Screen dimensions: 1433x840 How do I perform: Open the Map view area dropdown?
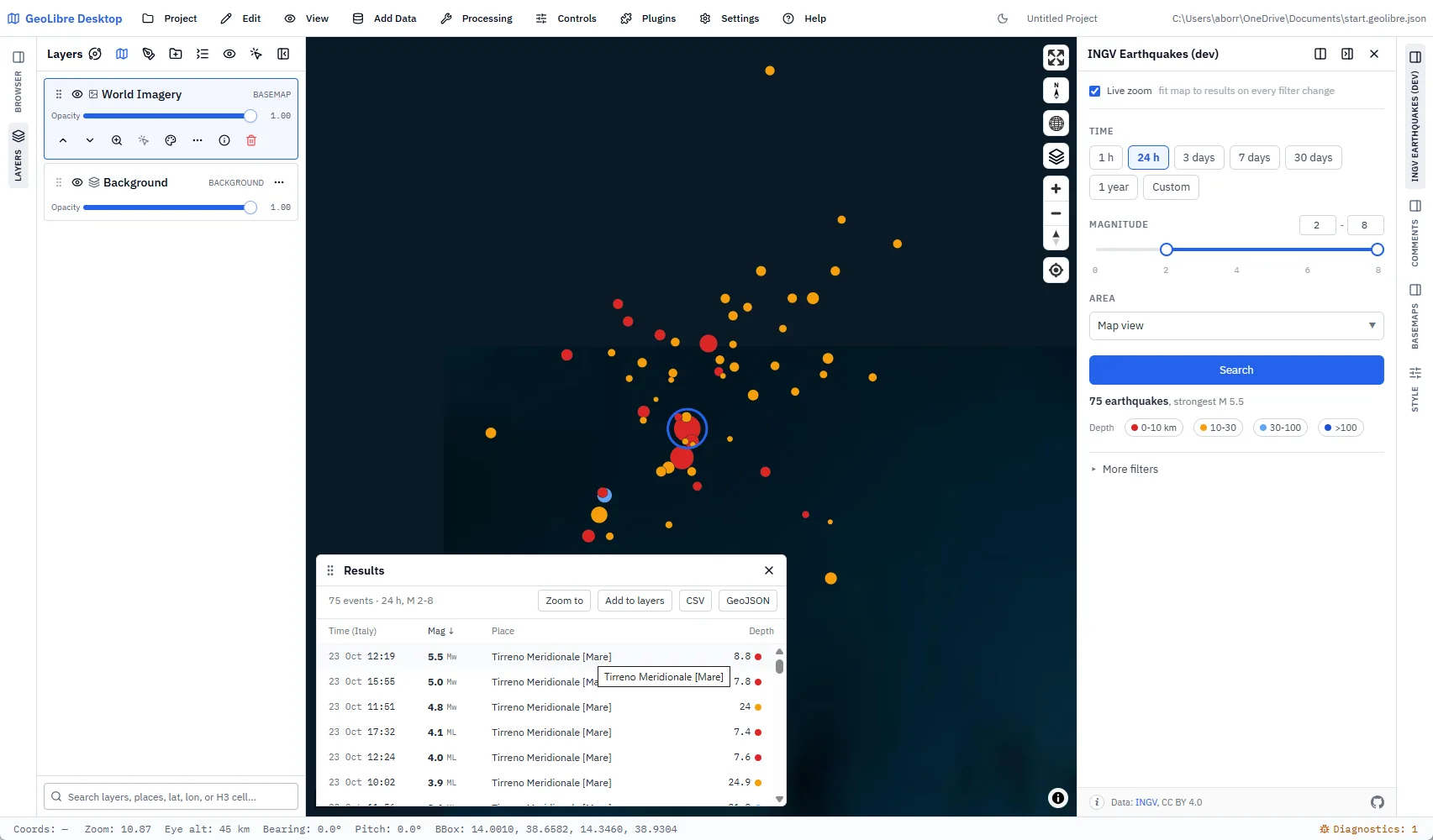coord(1236,326)
